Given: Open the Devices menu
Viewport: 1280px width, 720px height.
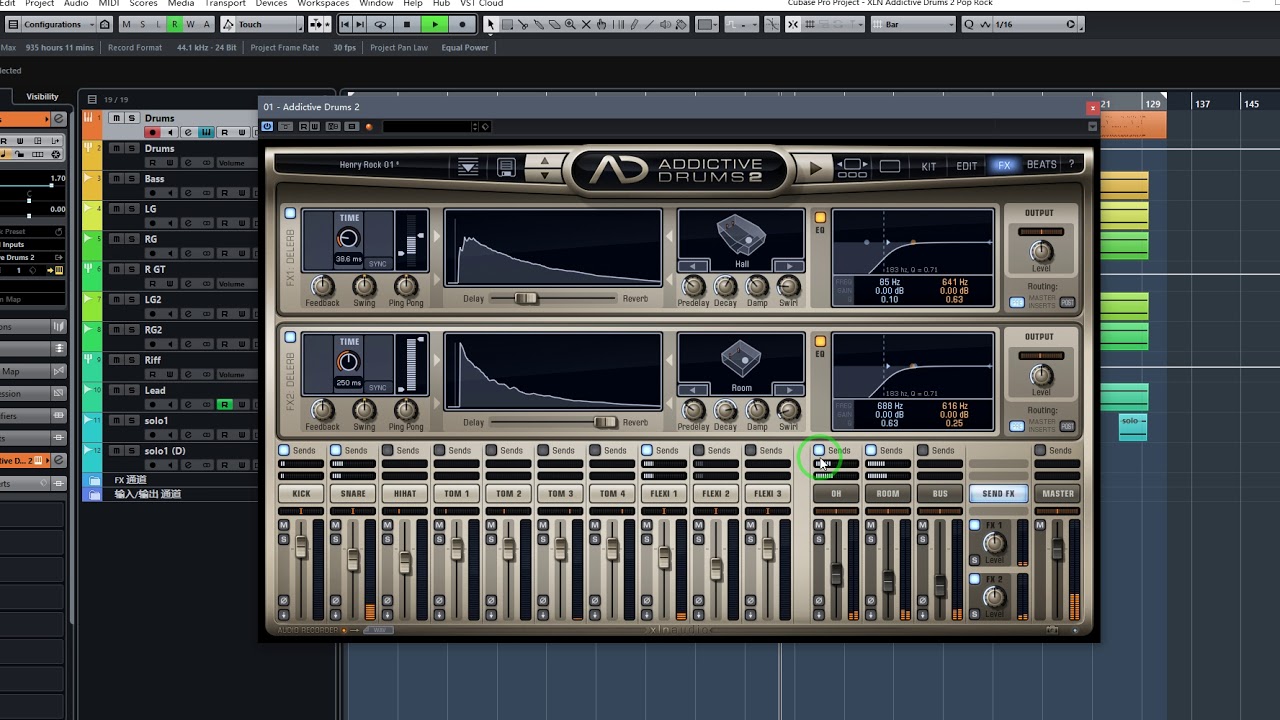Looking at the screenshot, I should click(x=271, y=4).
